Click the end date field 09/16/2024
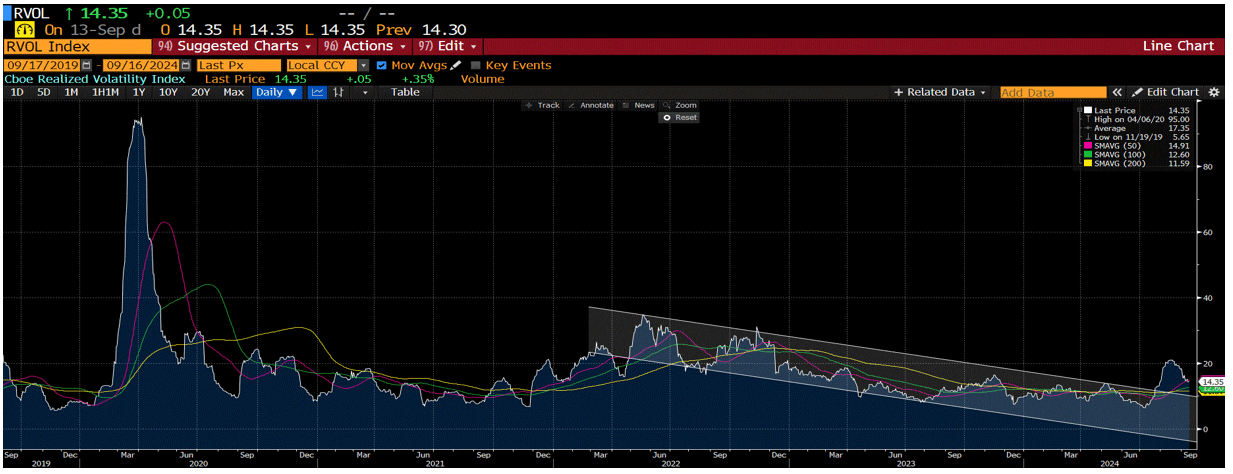Screen dimensions: 1233x474 tap(142, 65)
